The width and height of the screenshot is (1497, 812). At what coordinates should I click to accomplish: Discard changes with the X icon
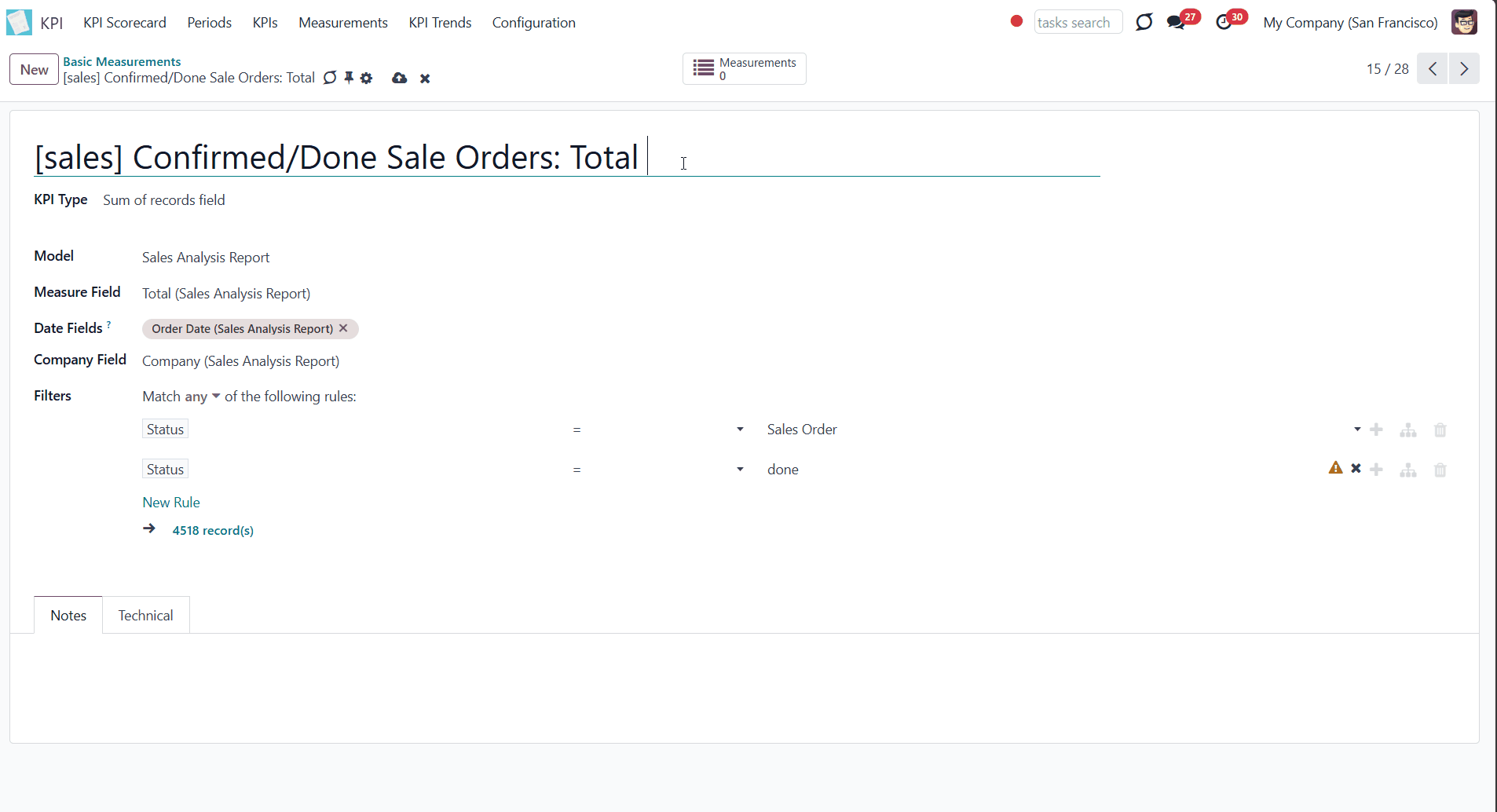pyautogui.click(x=425, y=79)
